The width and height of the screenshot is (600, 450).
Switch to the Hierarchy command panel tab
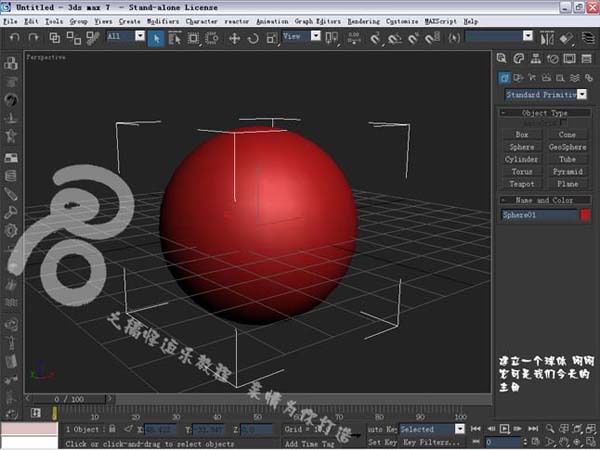pos(536,58)
